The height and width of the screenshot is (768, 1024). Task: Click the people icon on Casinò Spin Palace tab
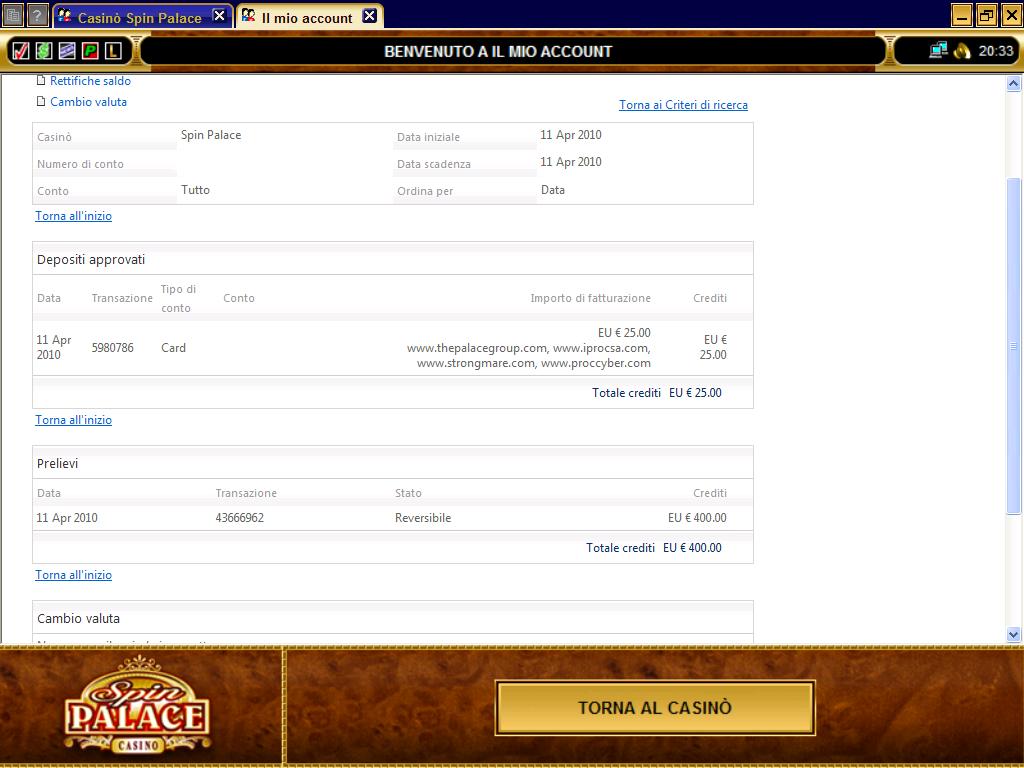pos(65,16)
